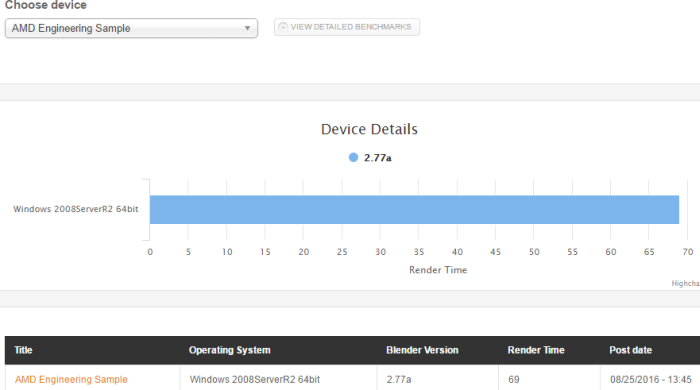The image size is (700, 390).
Task: Click the Choose device heading
Action: 46,5
